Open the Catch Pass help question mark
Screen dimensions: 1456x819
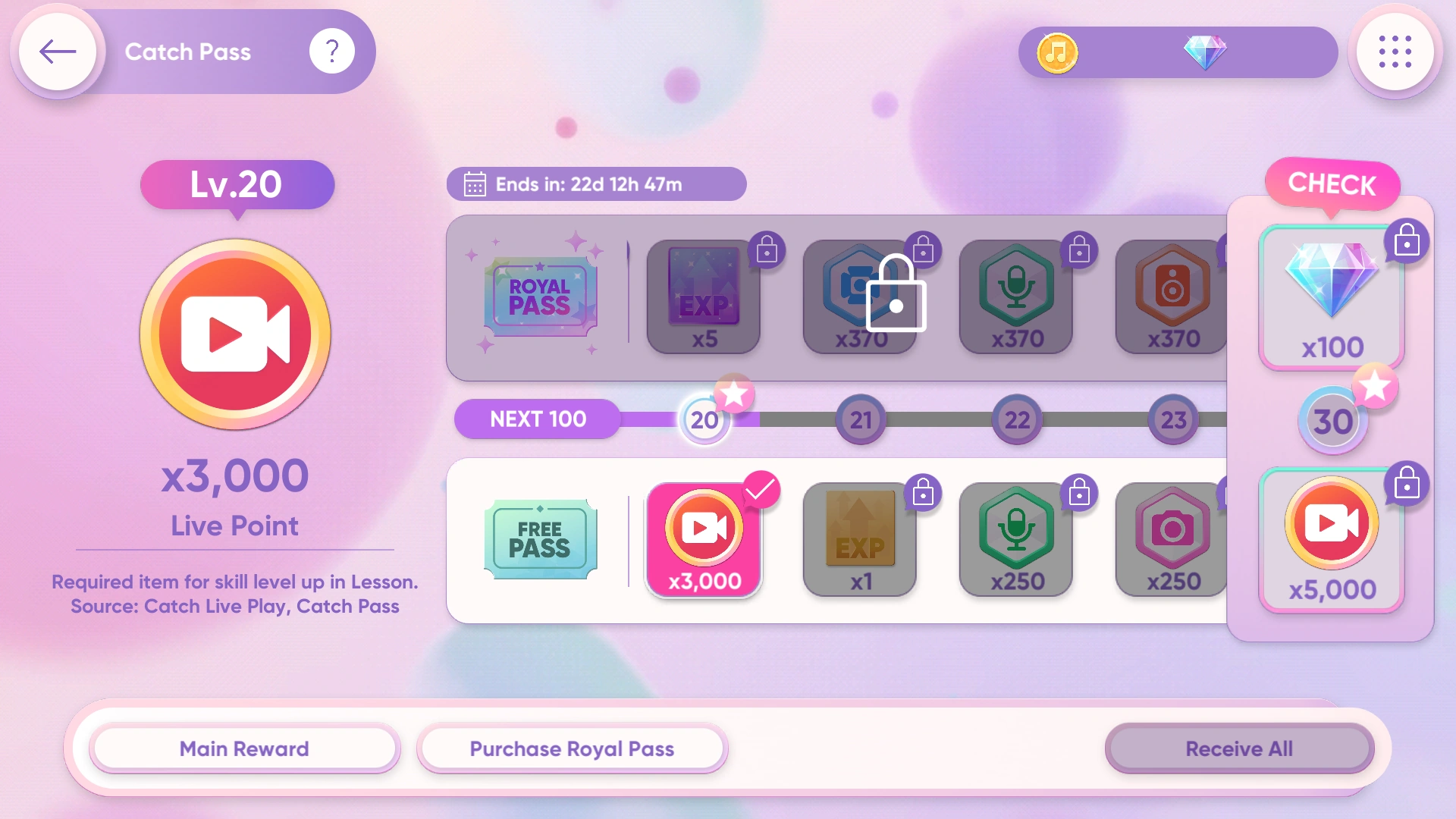[x=331, y=52]
